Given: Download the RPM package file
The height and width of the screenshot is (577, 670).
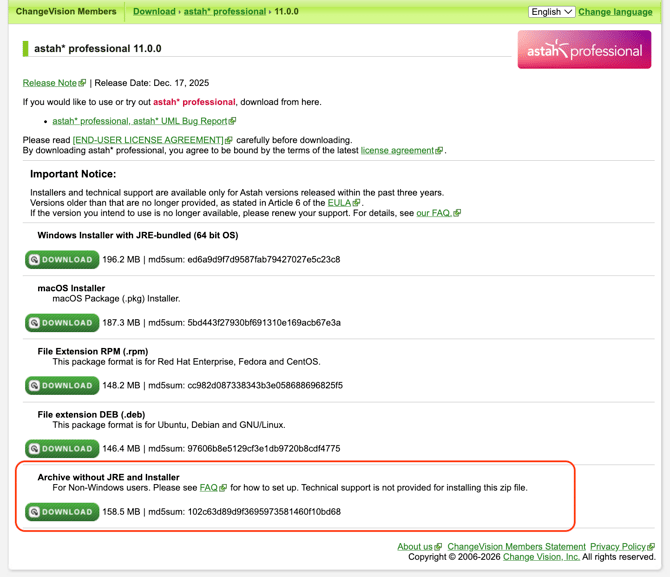Looking at the screenshot, I should click(62, 385).
